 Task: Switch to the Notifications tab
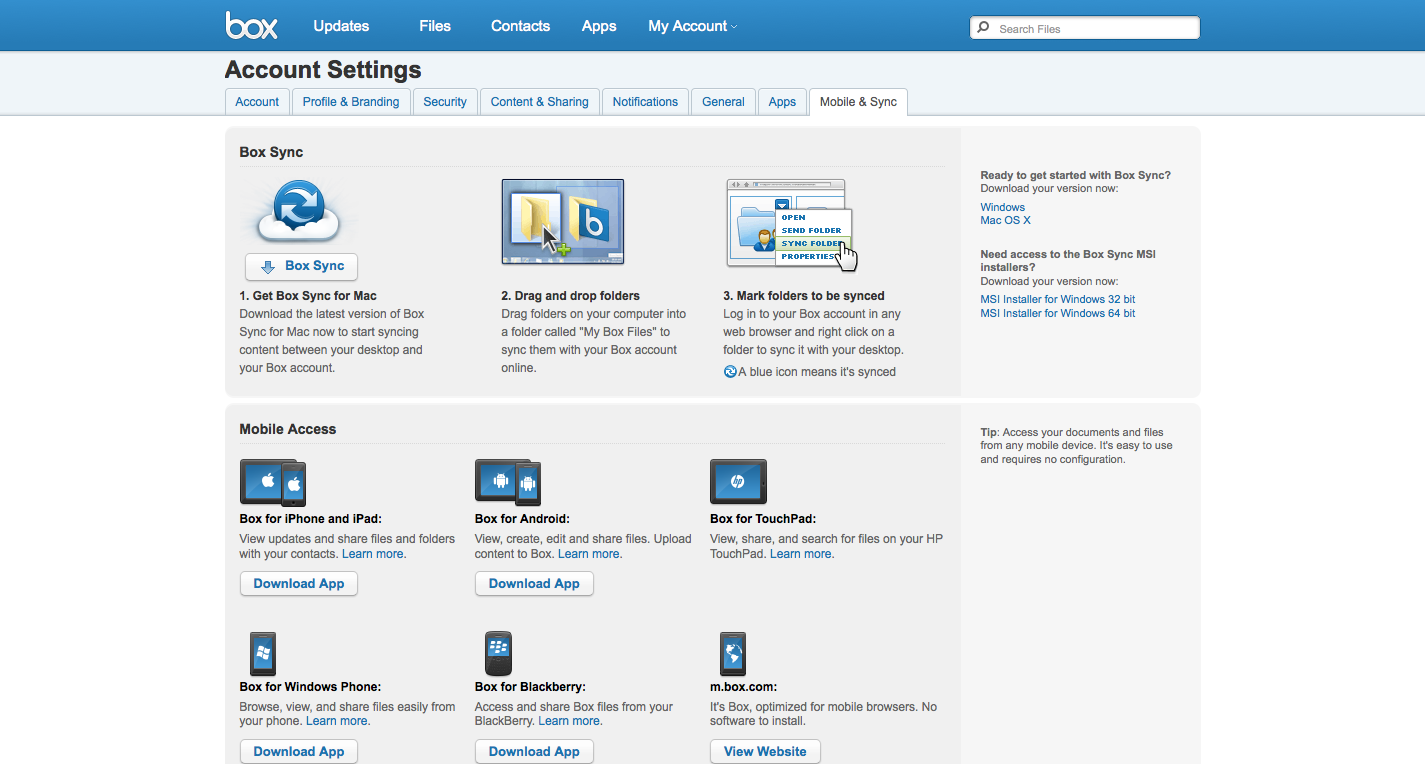[x=645, y=102]
